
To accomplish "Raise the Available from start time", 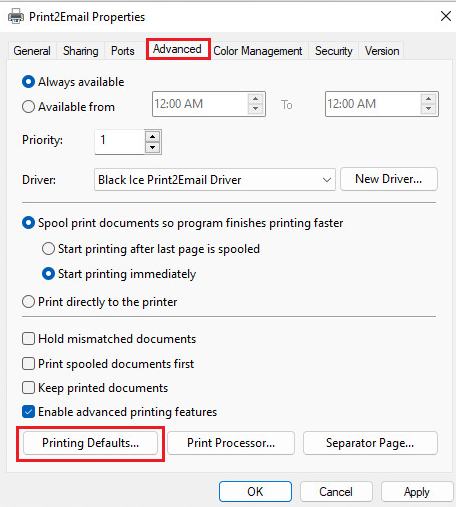I will click(256, 99).
